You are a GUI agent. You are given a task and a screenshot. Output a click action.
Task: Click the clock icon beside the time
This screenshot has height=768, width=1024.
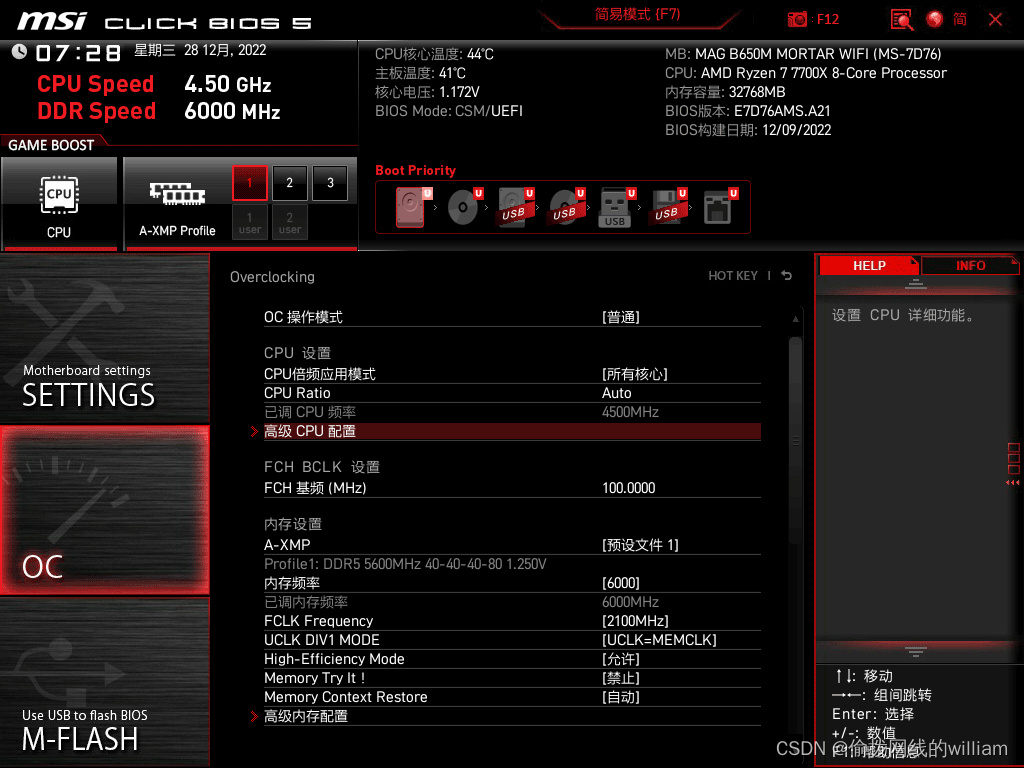click(19, 52)
